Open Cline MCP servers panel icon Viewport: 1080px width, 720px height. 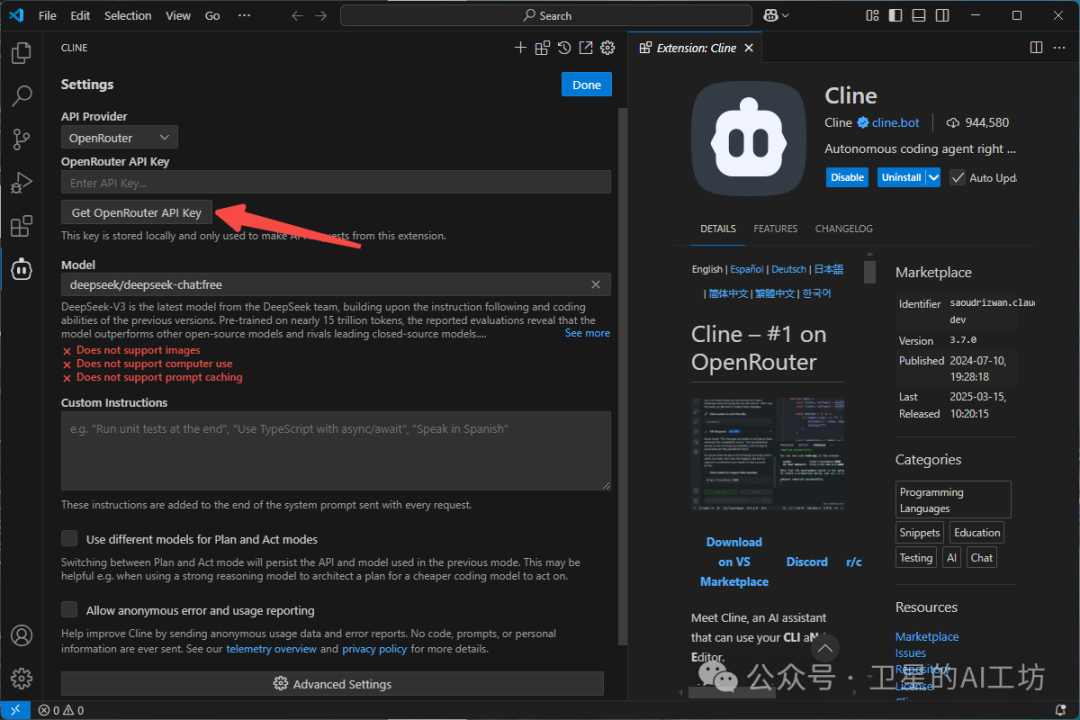click(x=542, y=47)
